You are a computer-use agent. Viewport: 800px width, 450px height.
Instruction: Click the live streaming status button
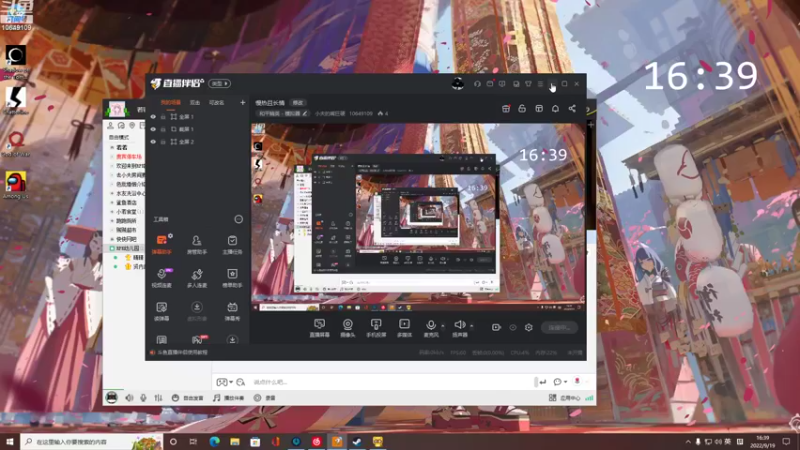coord(559,328)
